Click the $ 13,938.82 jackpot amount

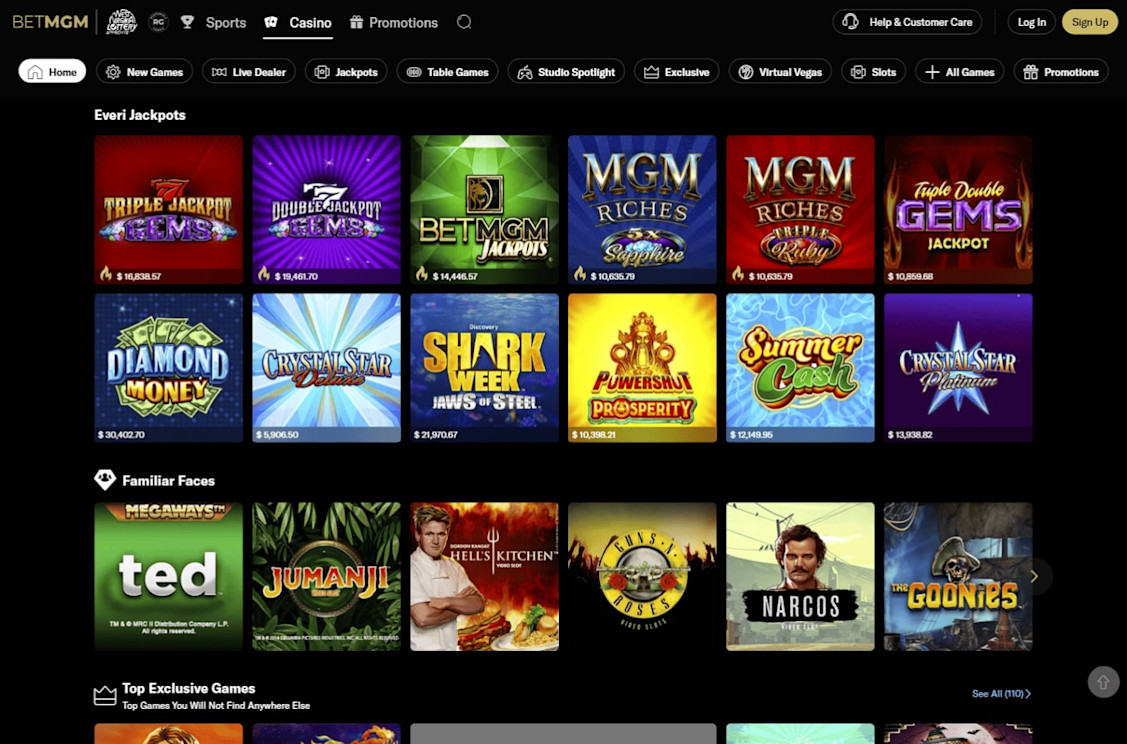coord(910,434)
